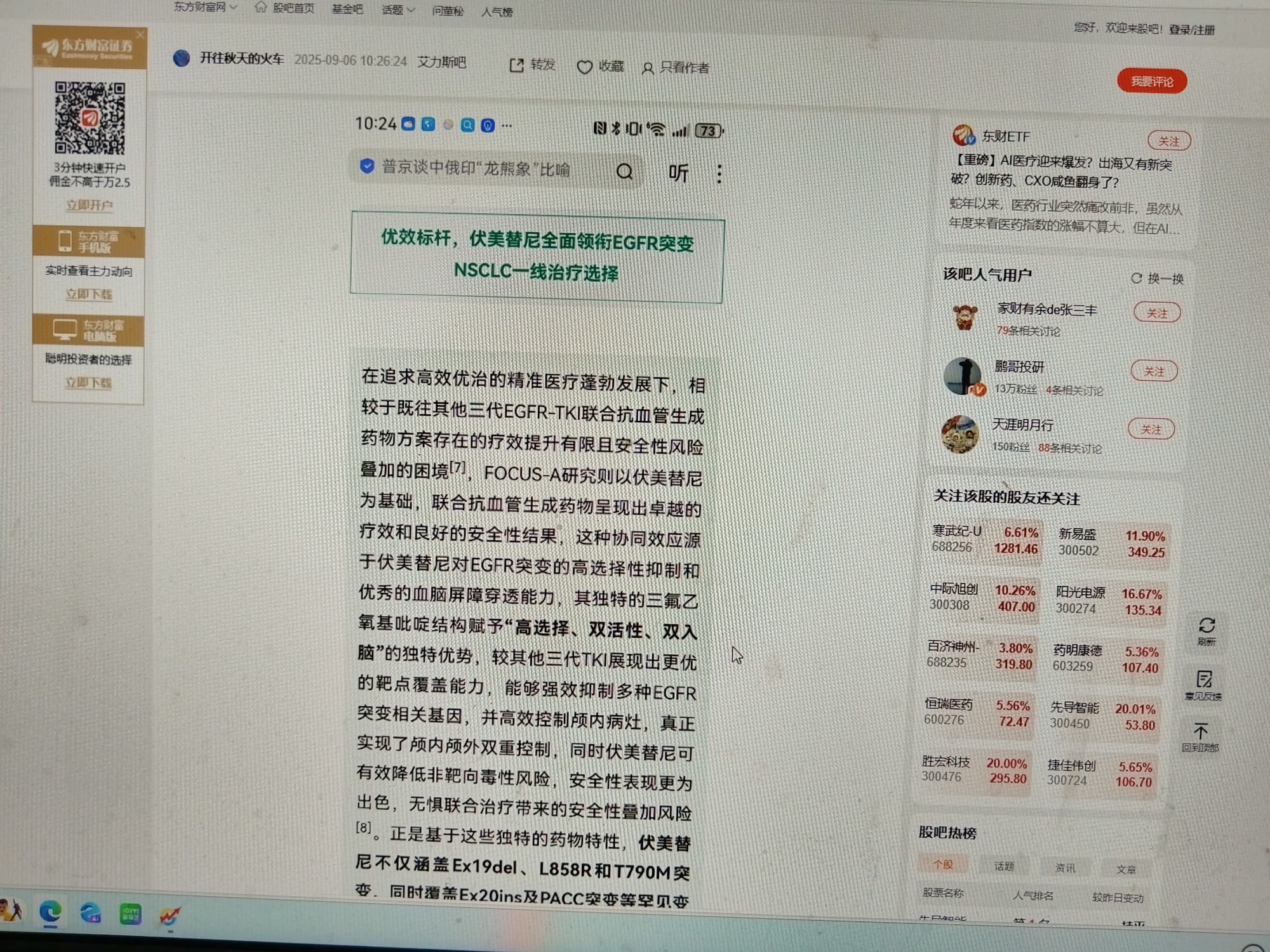Click the 只看作者 person icon
Image resolution: width=1270 pixels, height=952 pixels.
tap(647, 68)
